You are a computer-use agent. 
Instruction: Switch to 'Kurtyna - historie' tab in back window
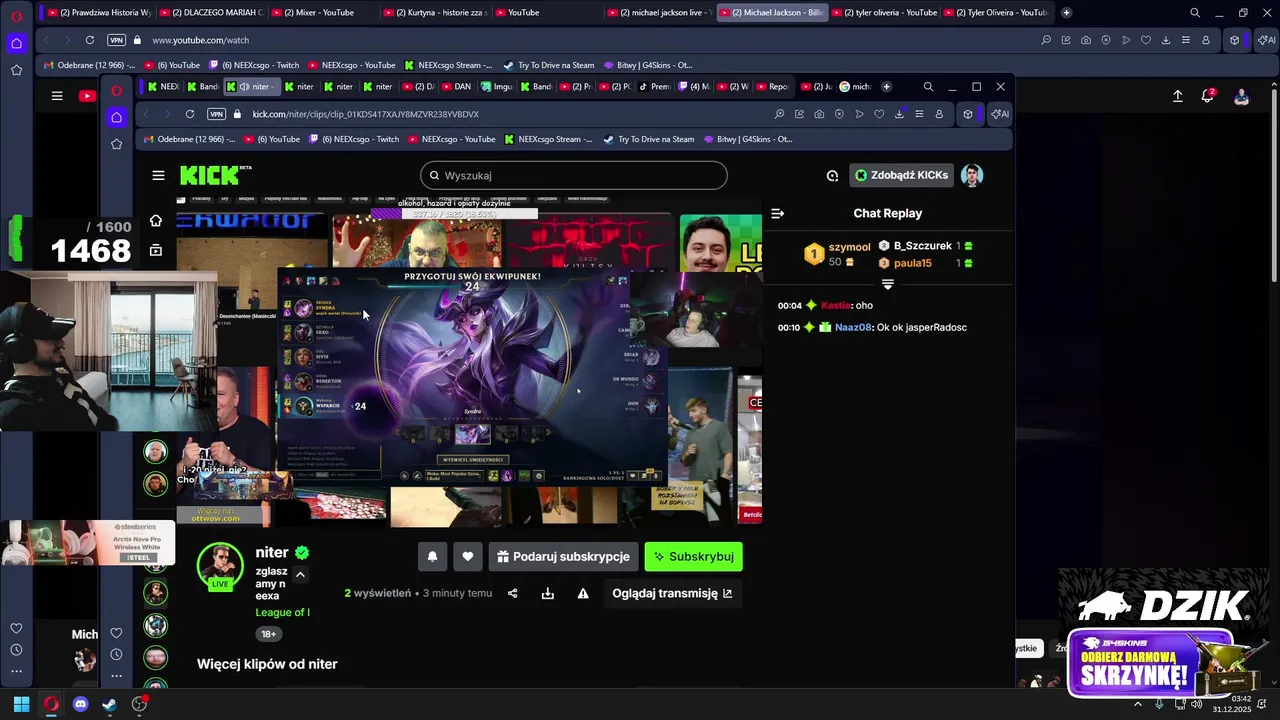tap(433, 13)
